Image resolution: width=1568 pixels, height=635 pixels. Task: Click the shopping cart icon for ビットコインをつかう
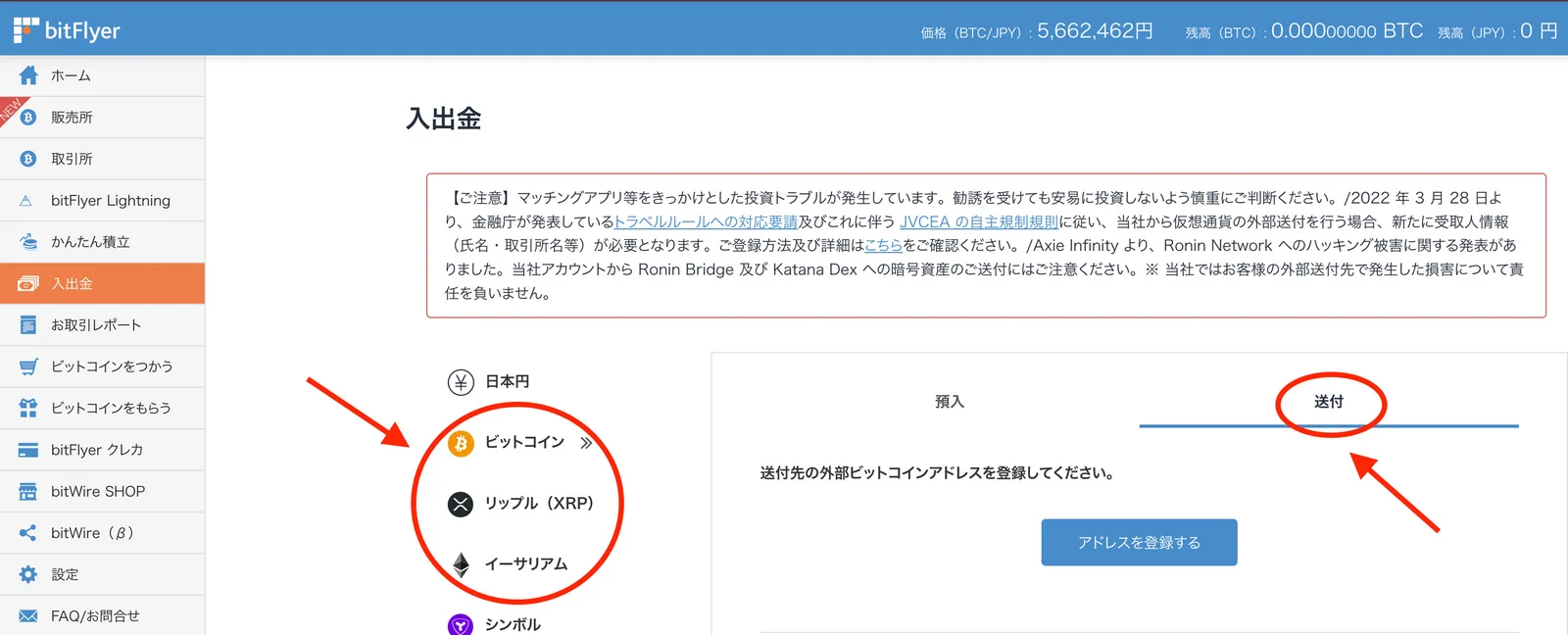click(29, 366)
